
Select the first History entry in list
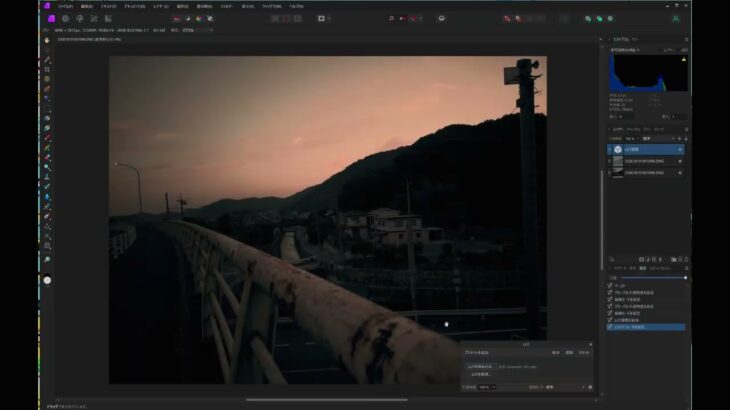tap(646, 286)
